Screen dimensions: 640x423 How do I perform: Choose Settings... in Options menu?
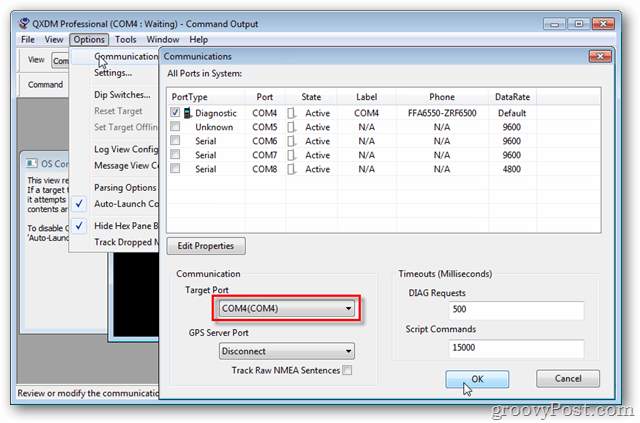point(113,73)
